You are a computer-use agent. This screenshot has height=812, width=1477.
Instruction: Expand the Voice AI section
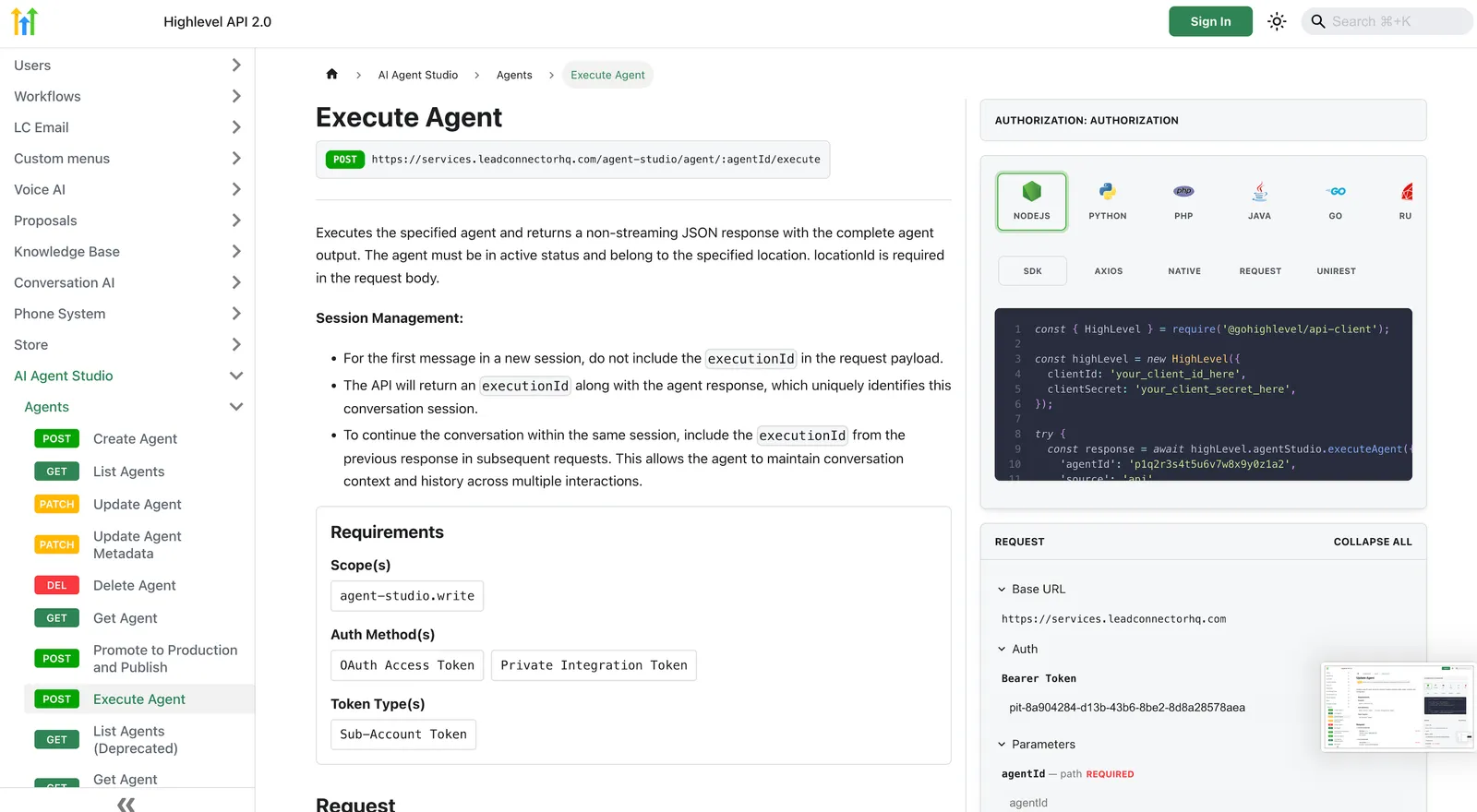point(236,189)
